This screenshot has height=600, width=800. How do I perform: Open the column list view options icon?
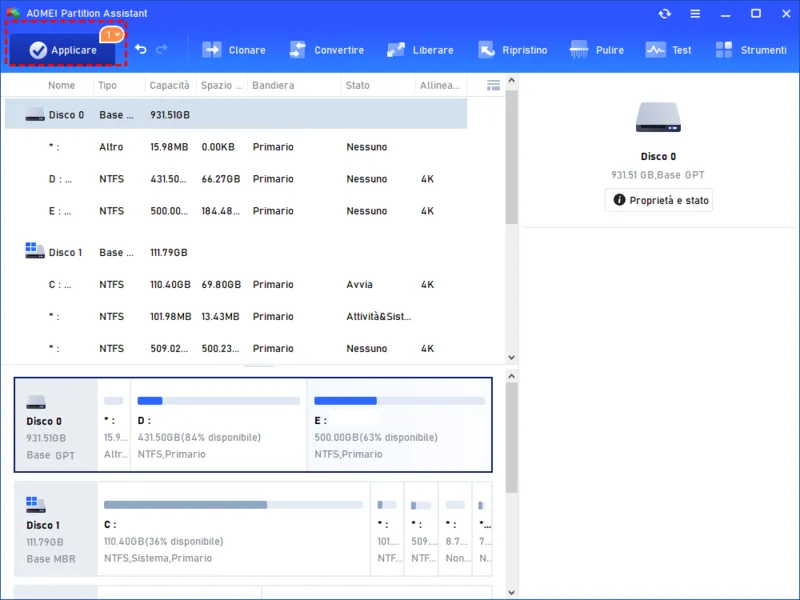coord(492,85)
